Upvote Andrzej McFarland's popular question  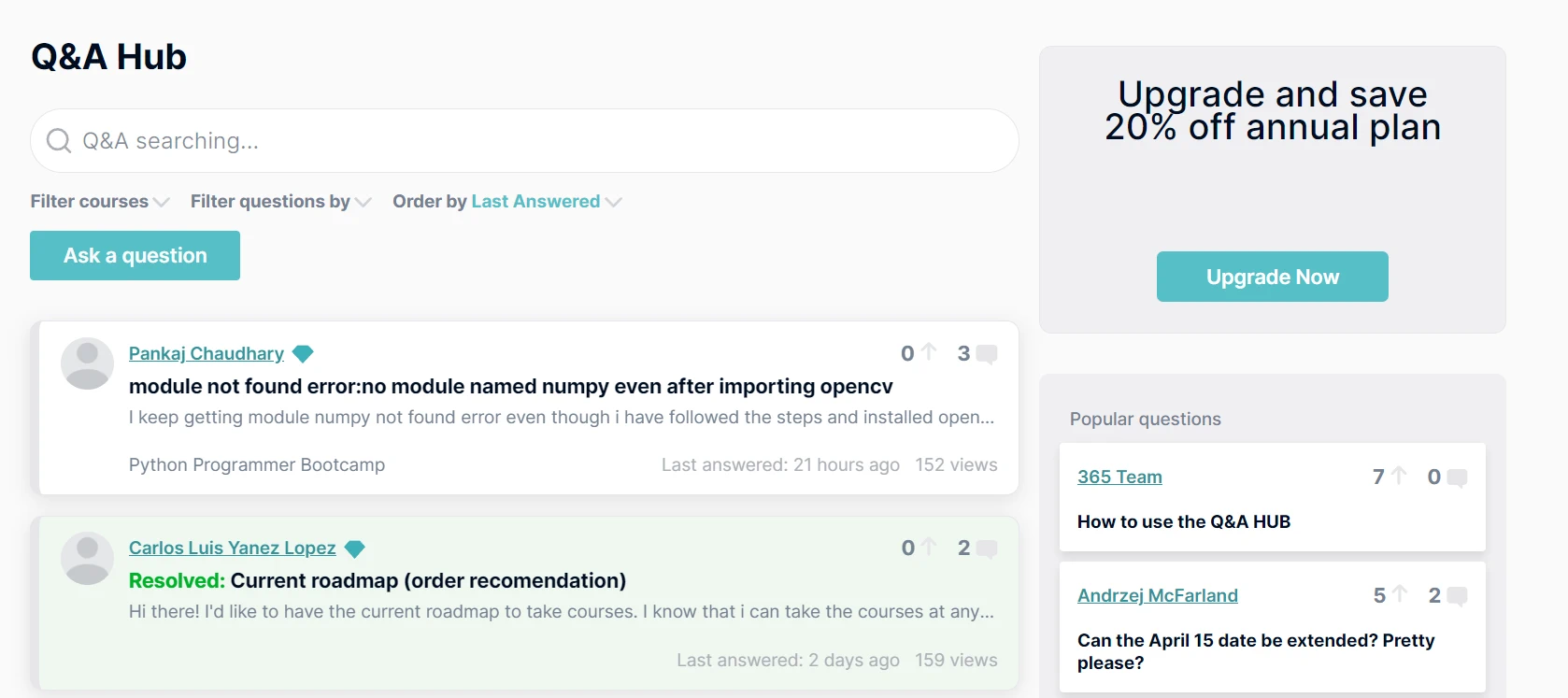click(x=1399, y=594)
